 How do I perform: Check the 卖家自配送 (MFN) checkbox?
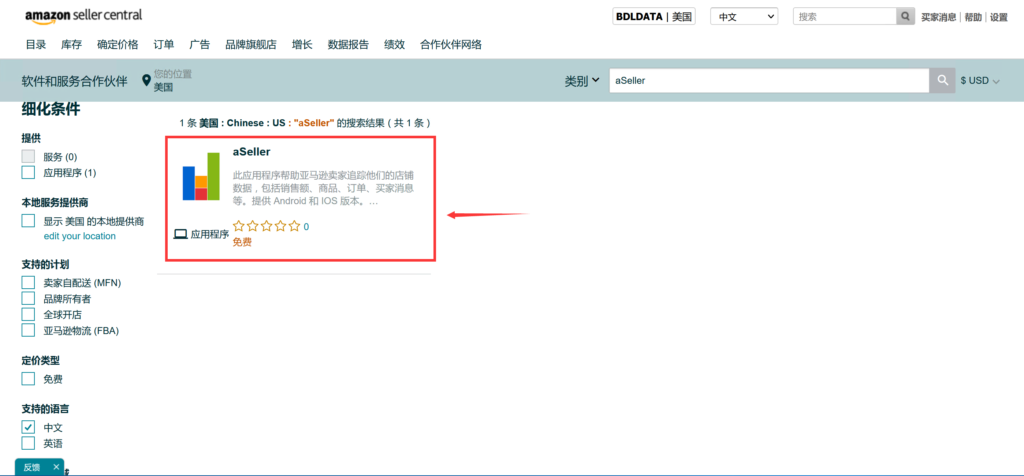(28, 283)
